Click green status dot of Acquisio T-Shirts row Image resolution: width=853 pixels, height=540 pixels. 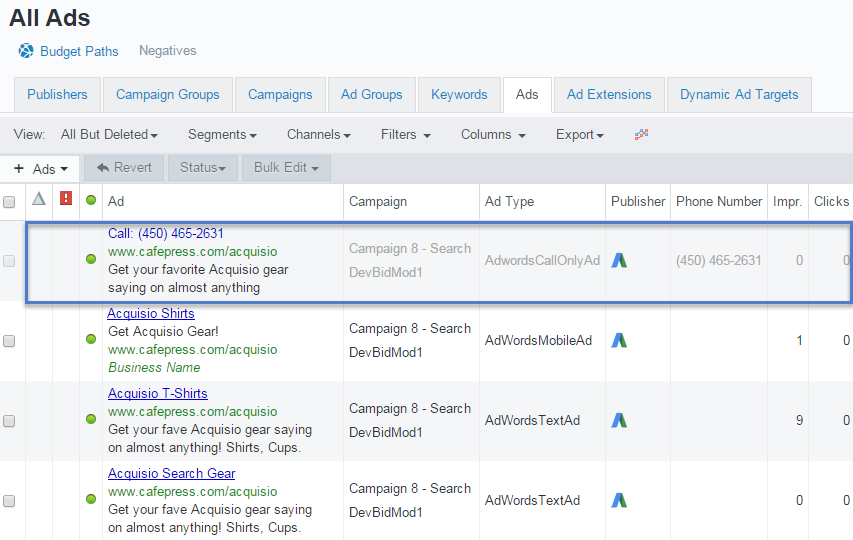pyautogui.click(x=91, y=419)
